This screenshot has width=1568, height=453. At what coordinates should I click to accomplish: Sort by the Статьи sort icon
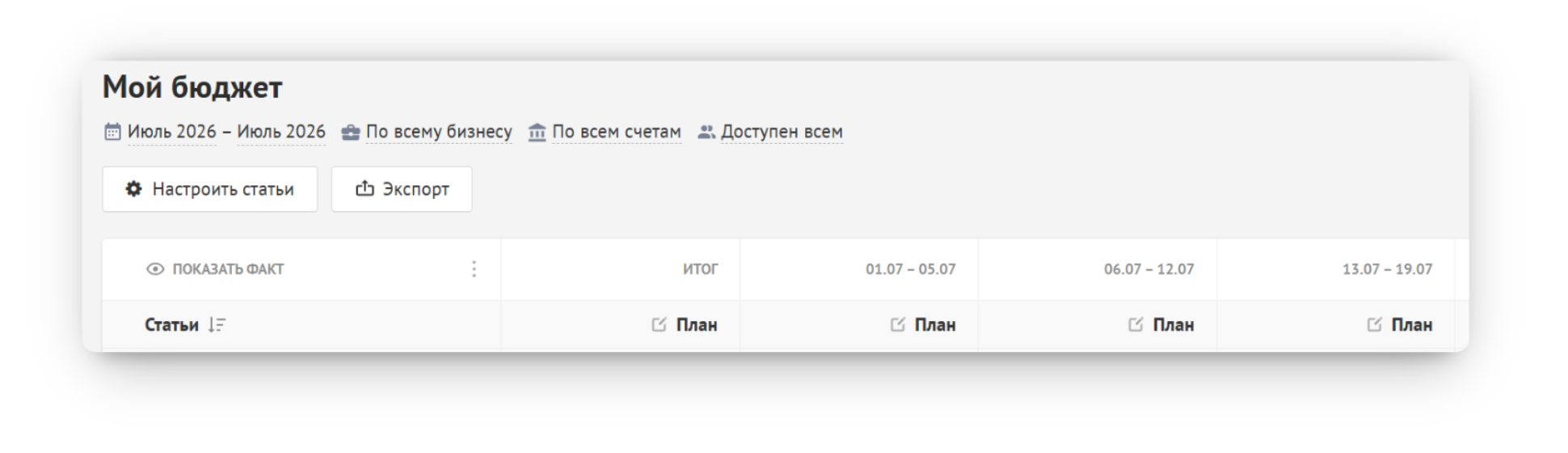pyautogui.click(x=217, y=325)
